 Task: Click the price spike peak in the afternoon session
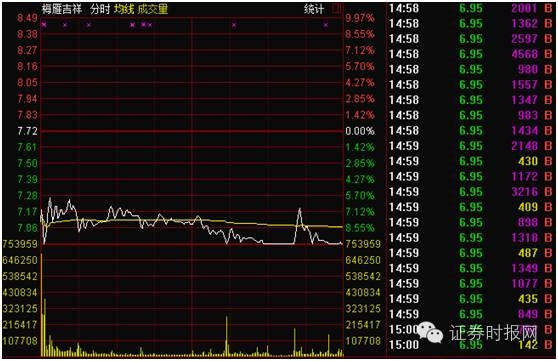(300, 209)
